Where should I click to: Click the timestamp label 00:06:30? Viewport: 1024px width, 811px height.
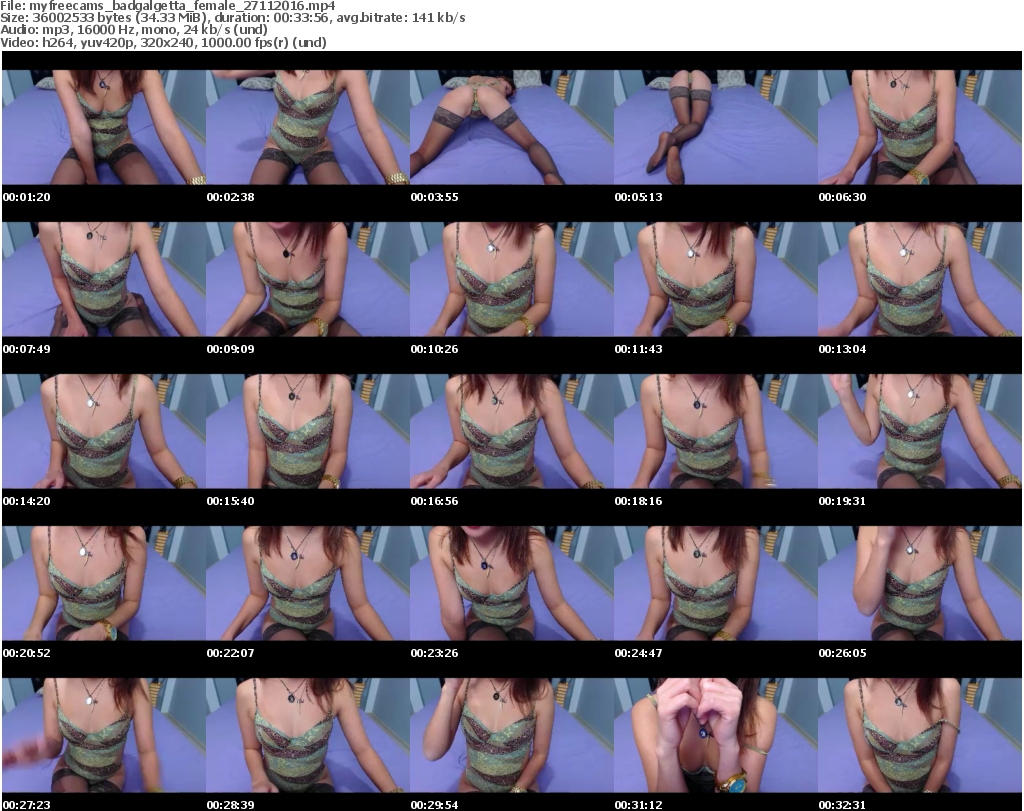(842, 197)
